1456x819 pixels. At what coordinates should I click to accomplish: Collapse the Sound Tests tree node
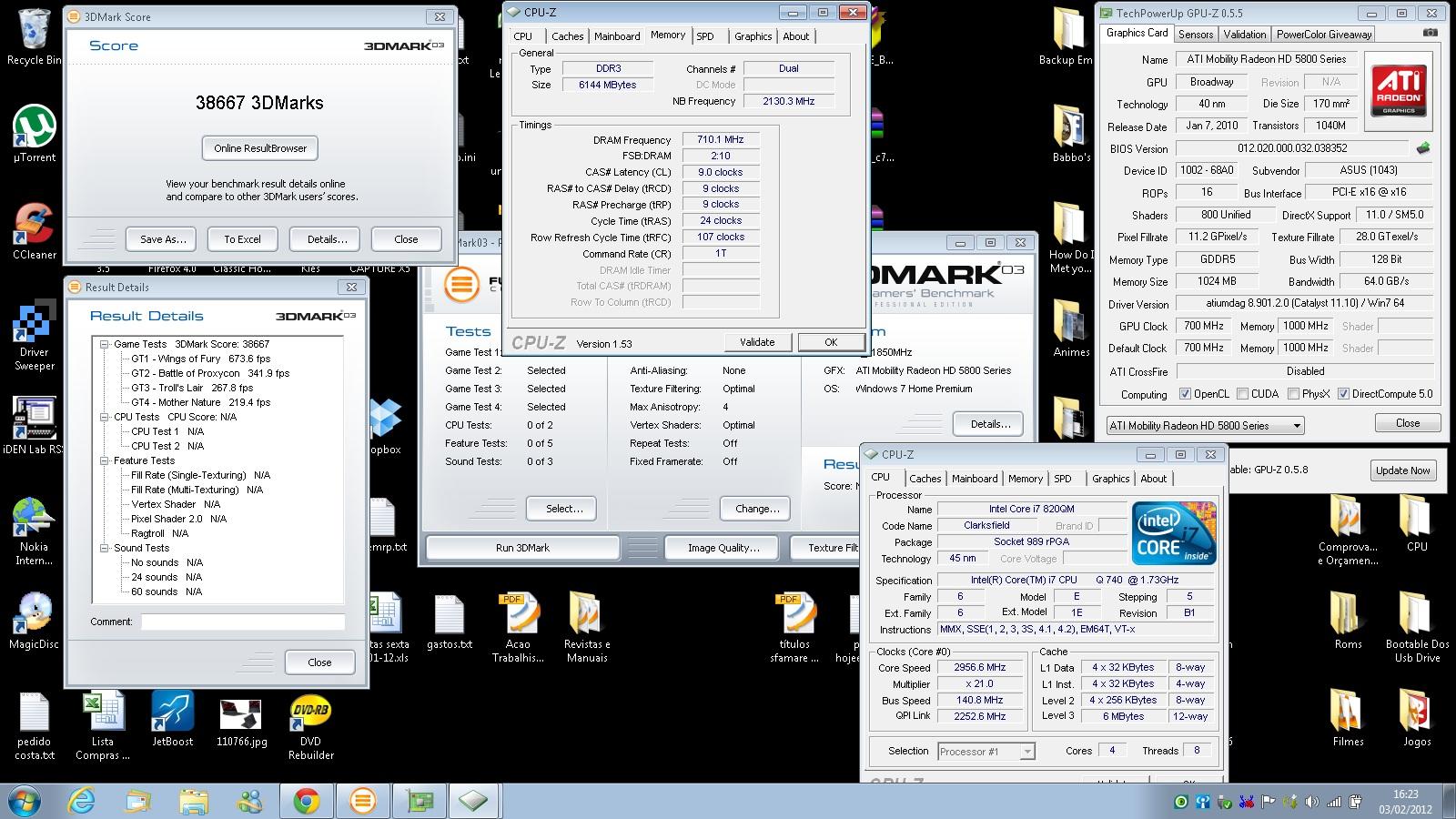(105, 548)
